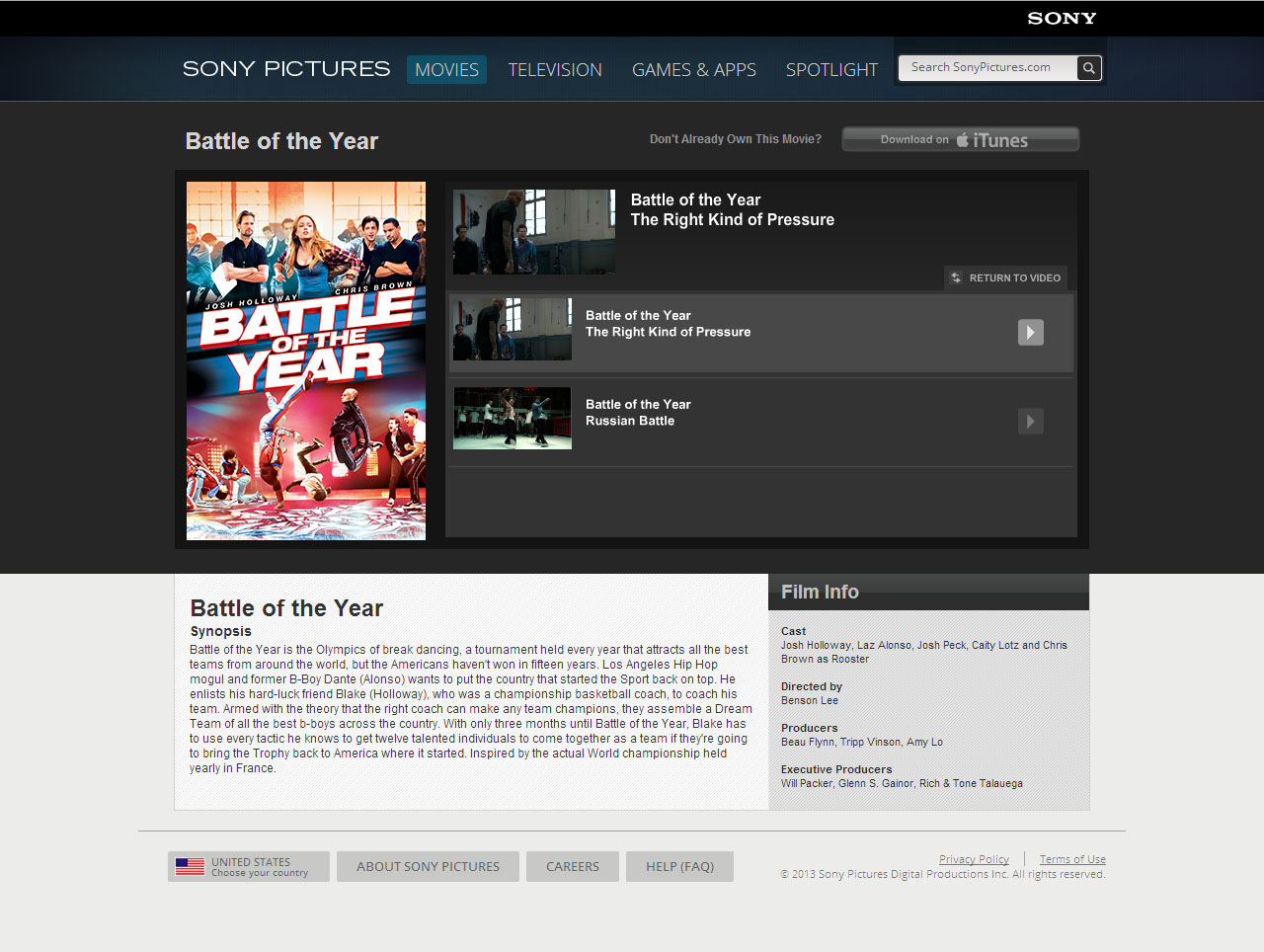
Task: Play The Right Kind of Pressure clip
Action: (1030, 333)
